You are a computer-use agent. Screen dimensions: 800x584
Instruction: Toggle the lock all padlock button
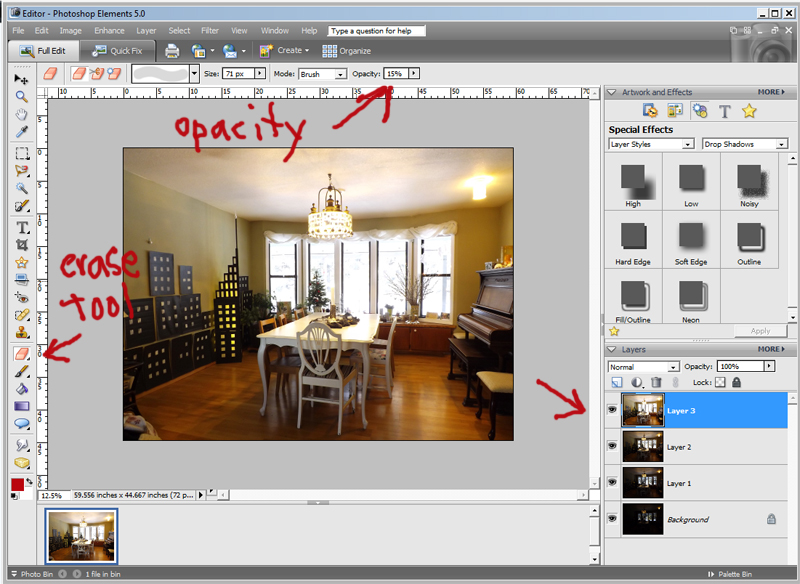pos(736,382)
